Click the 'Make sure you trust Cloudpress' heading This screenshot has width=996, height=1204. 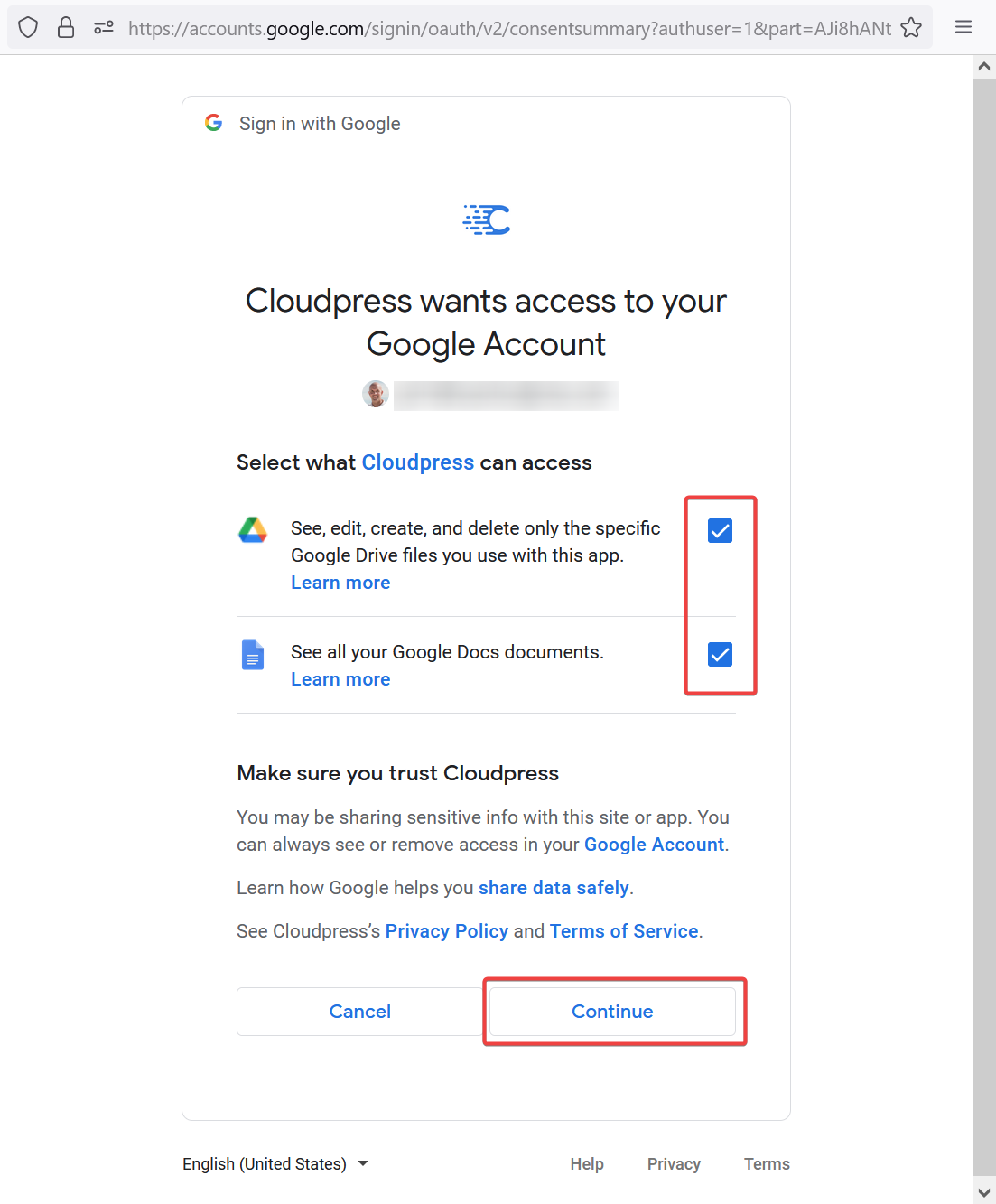click(397, 773)
